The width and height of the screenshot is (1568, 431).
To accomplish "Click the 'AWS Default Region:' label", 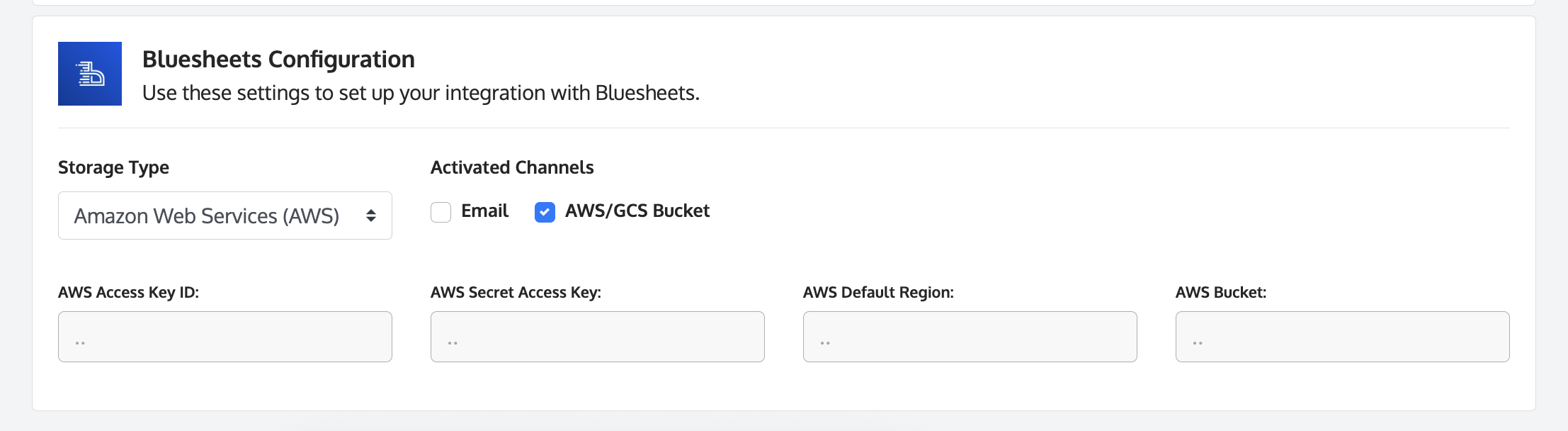I will tap(878, 292).
